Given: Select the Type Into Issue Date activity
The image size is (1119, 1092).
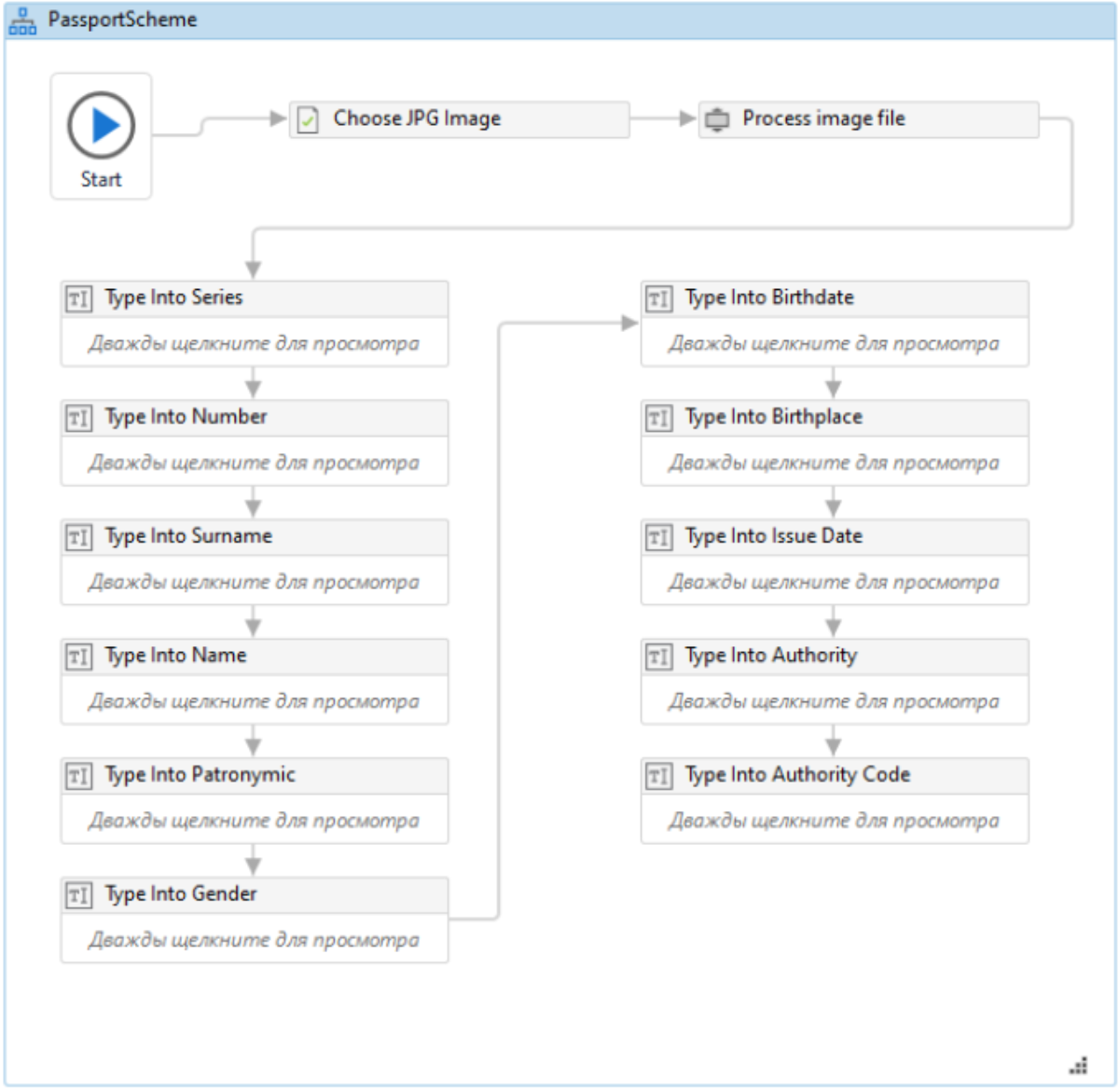Looking at the screenshot, I should click(x=773, y=536).
